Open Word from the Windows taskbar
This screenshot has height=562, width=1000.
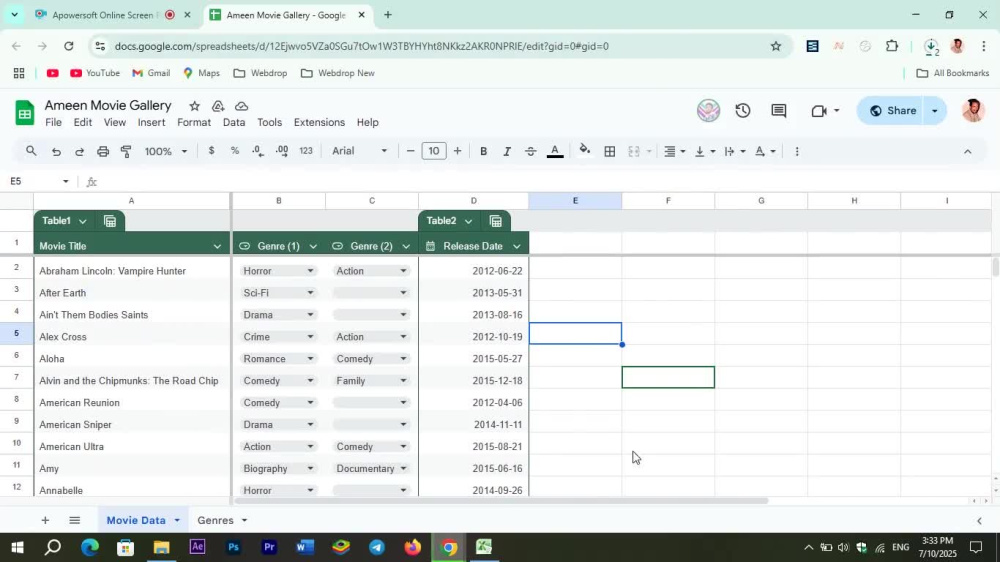[x=305, y=547]
